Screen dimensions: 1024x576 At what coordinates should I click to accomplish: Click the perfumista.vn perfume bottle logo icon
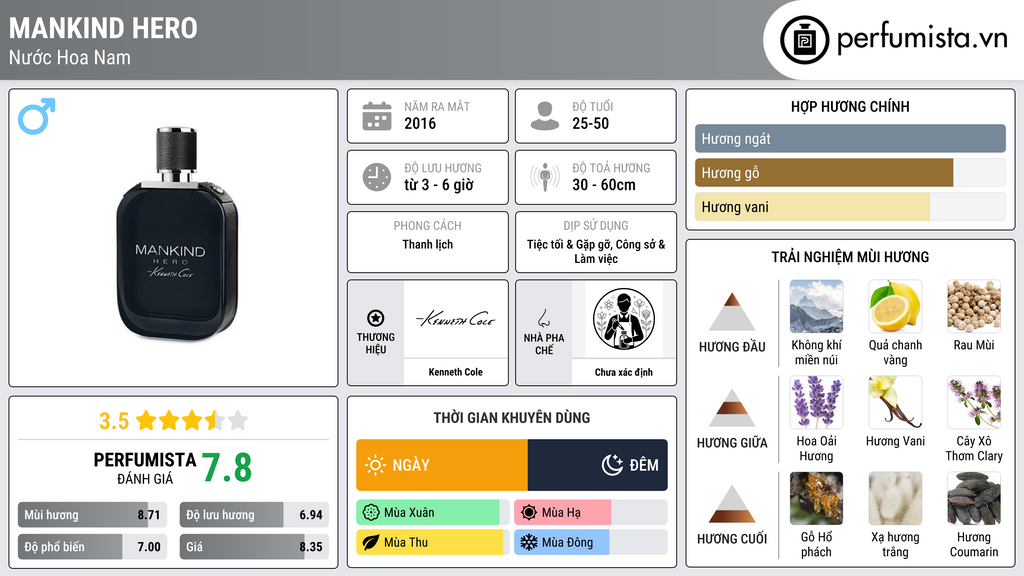click(804, 40)
